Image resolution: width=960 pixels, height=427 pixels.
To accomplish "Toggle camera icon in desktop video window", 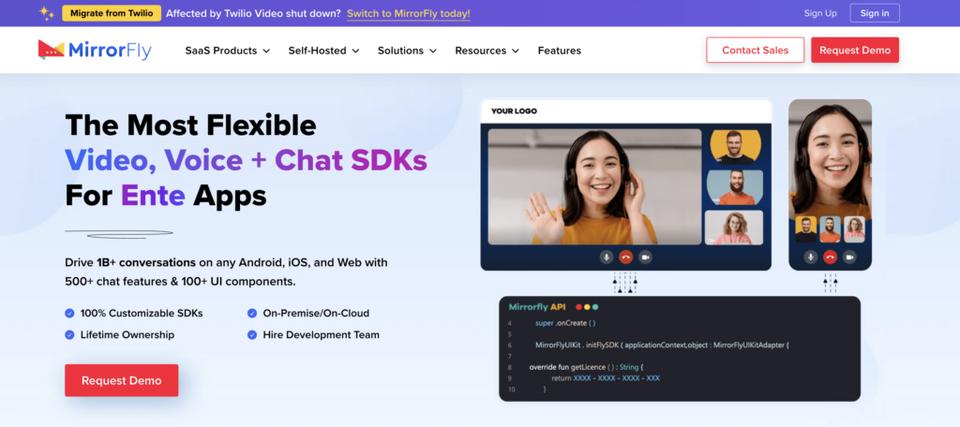I will coord(645,257).
